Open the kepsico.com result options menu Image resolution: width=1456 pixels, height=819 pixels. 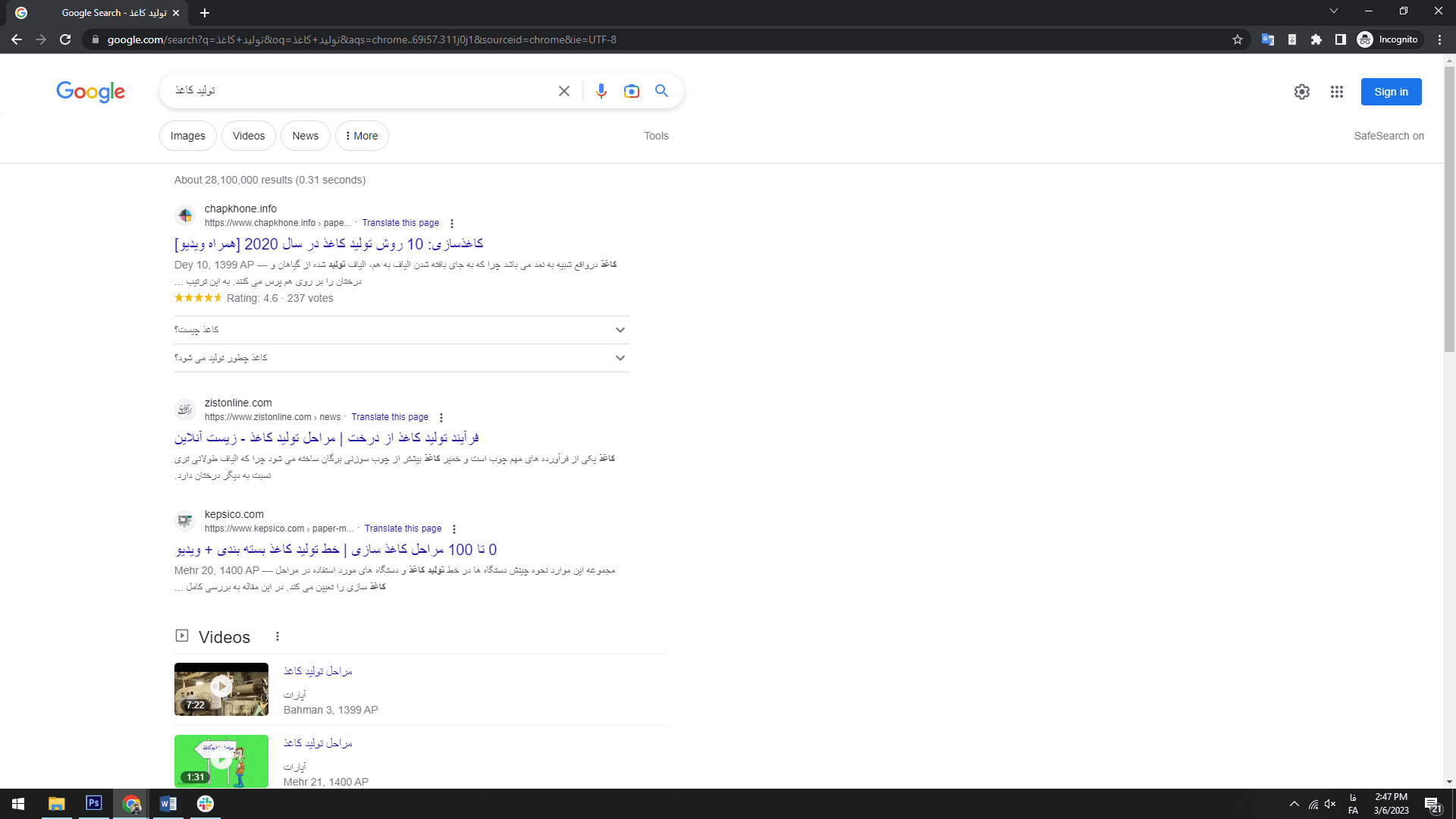(x=454, y=529)
